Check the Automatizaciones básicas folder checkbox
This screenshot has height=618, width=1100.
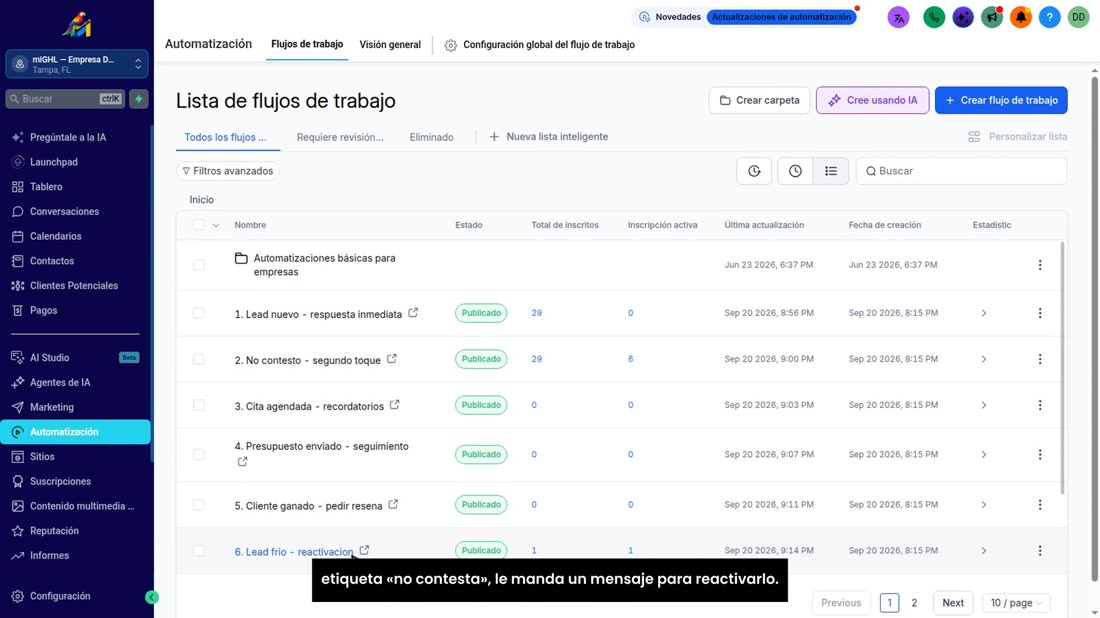(199, 265)
